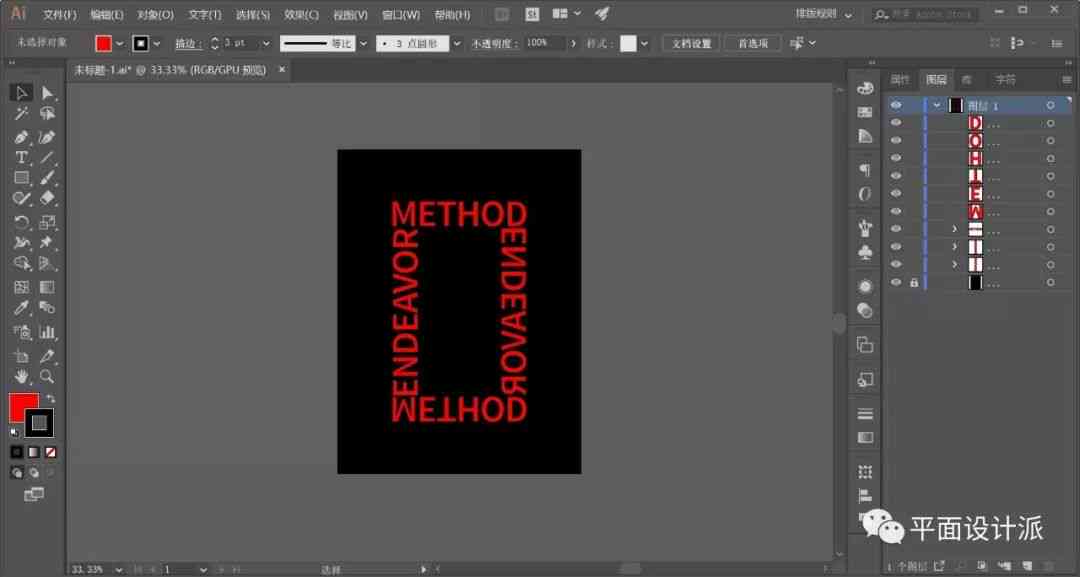Select the Column Graph tool
The image size is (1080, 577).
tap(47, 333)
